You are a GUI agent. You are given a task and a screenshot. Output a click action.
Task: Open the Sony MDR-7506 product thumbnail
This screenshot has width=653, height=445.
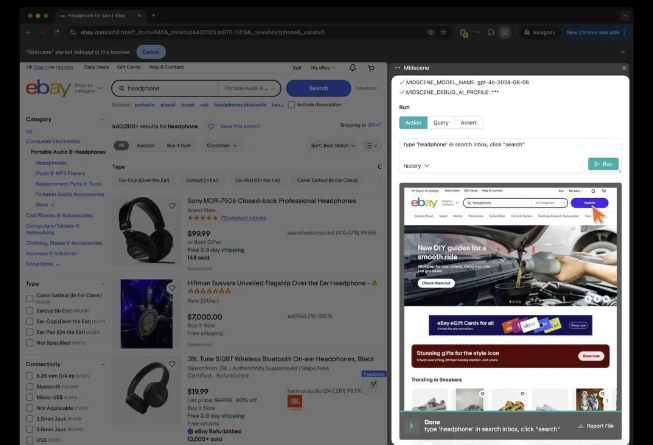click(x=146, y=231)
